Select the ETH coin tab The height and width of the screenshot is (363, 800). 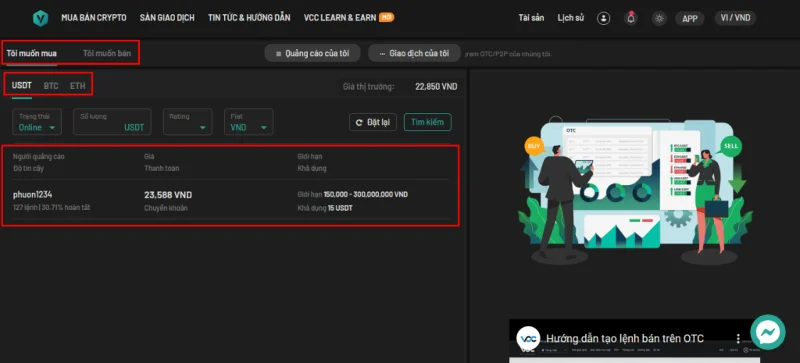click(x=78, y=86)
